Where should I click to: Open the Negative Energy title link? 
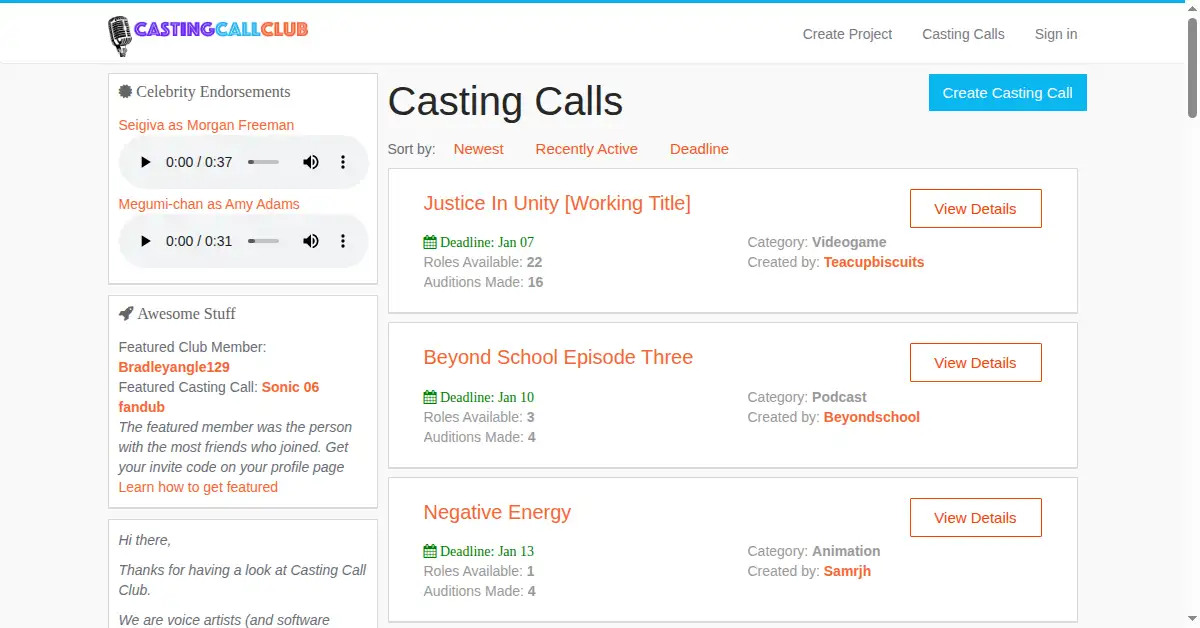[x=497, y=512]
